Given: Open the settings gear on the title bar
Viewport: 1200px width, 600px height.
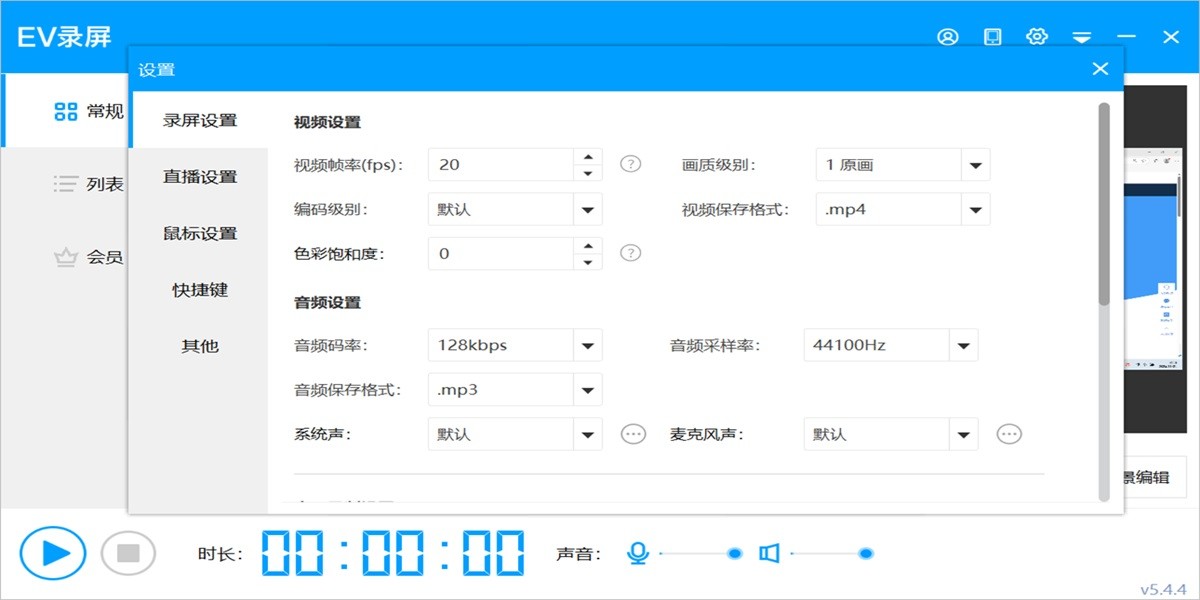Looking at the screenshot, I should click(x=1037, y=36).
